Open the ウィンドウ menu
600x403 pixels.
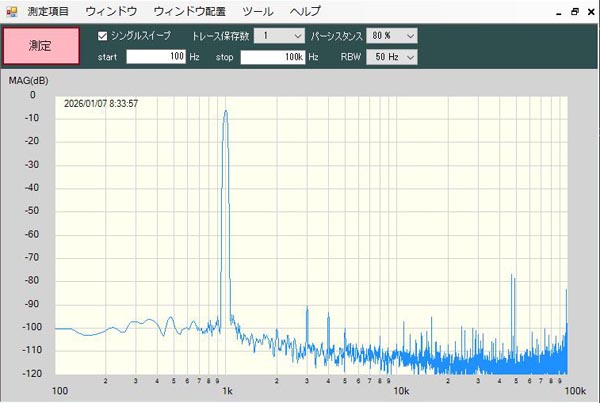tap(111, 10)
